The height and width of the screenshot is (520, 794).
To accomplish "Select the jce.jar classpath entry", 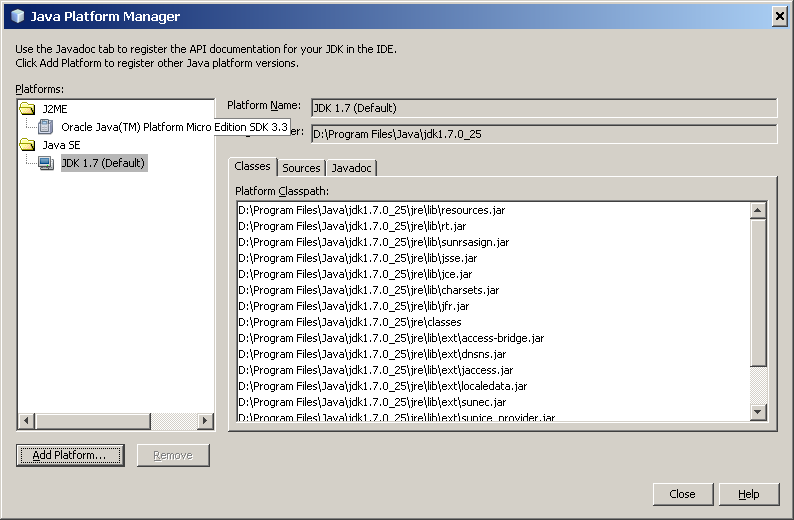I will point(355,274).
